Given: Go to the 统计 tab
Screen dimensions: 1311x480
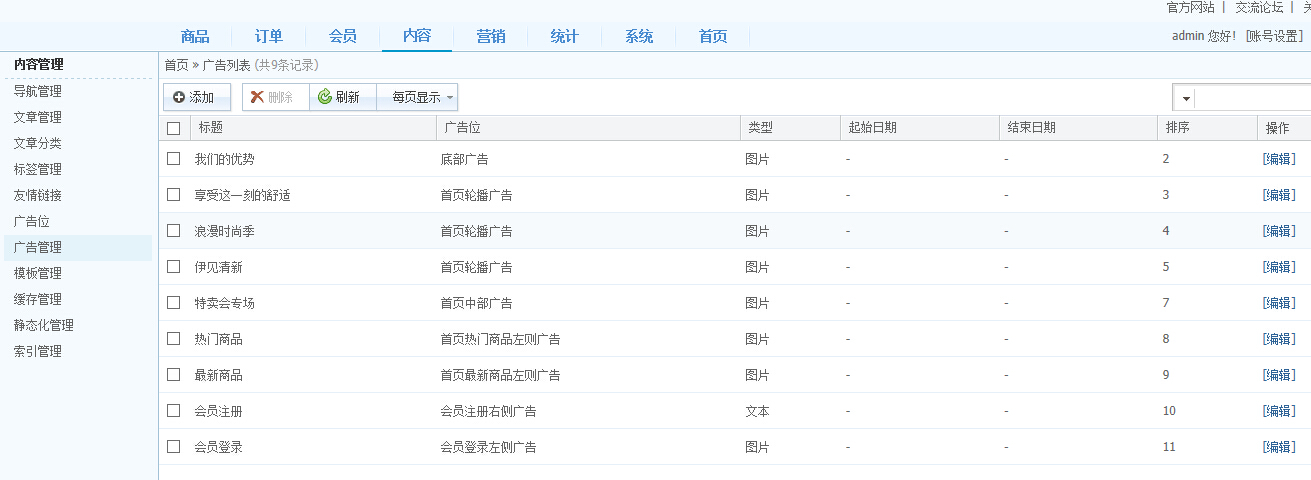Looking at the screenshot, I should [565, 37].
